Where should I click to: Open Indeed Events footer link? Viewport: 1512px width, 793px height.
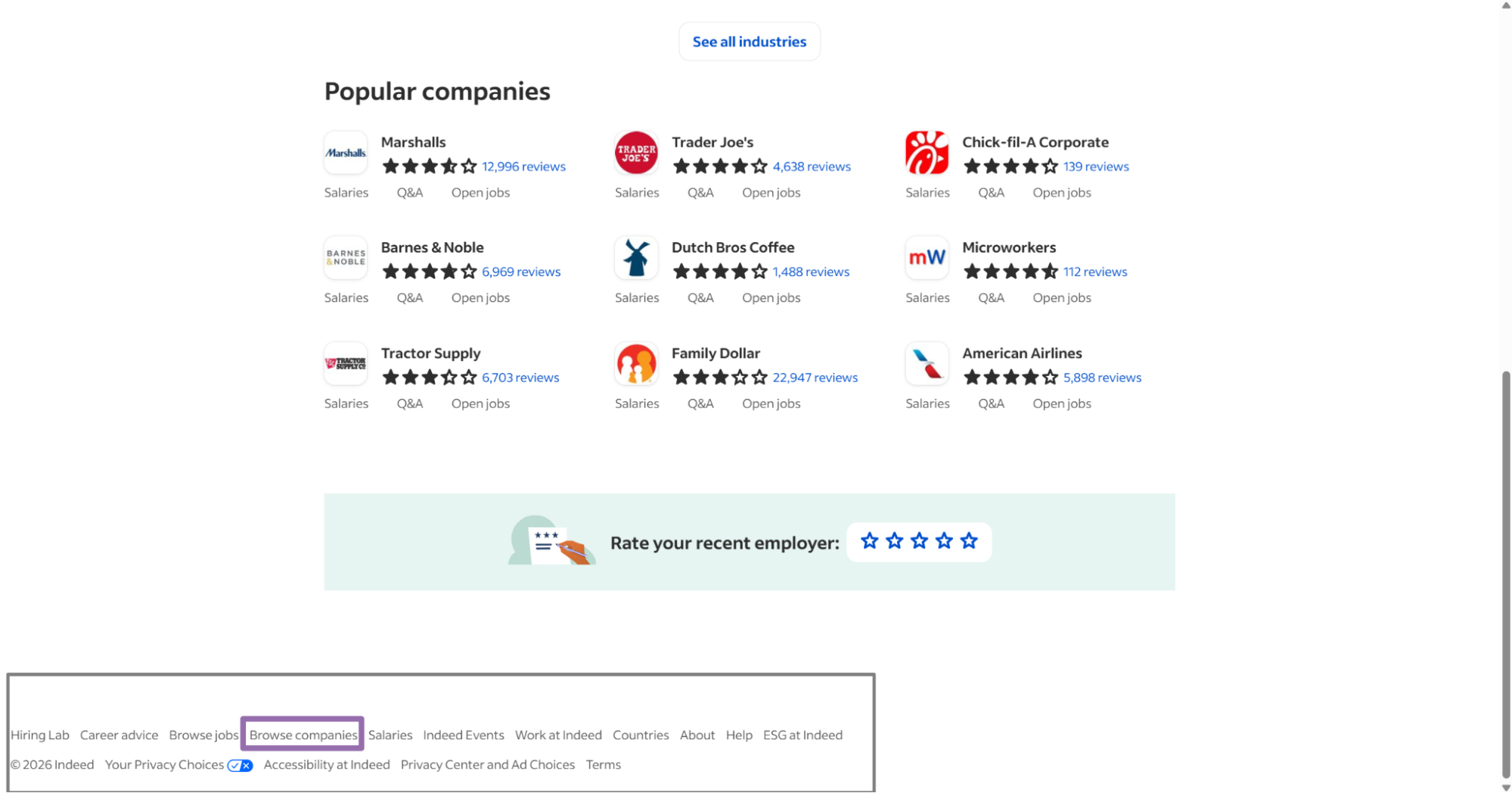[463, 735]
